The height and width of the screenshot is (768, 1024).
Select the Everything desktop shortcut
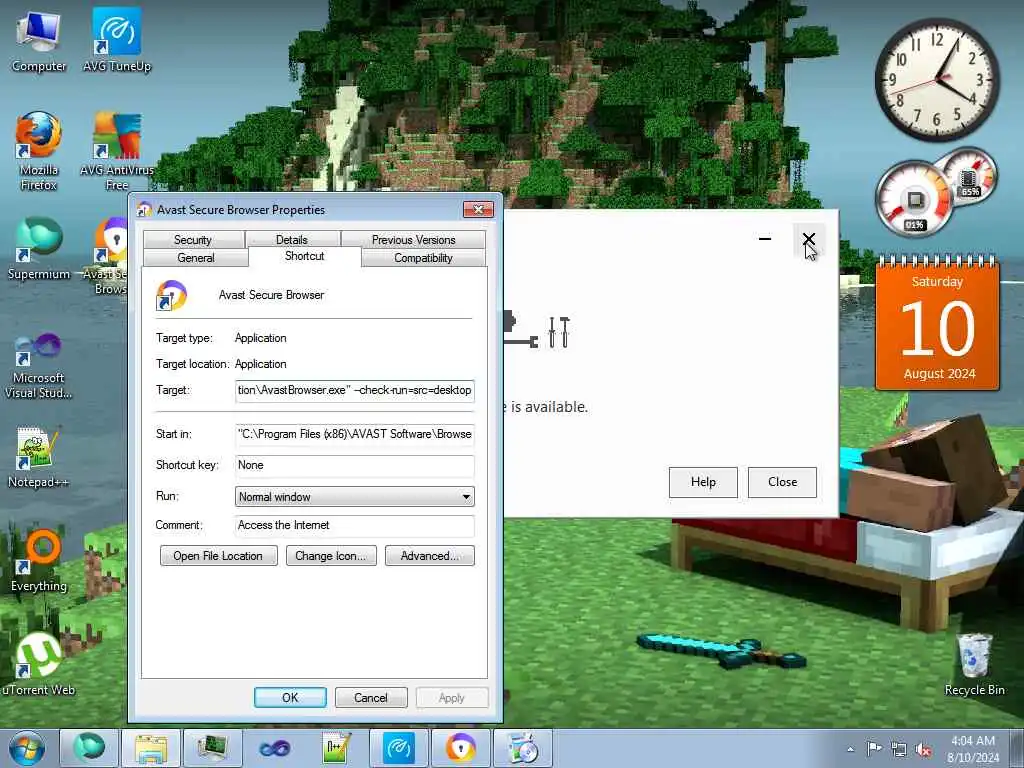click(x=39, y=560)
